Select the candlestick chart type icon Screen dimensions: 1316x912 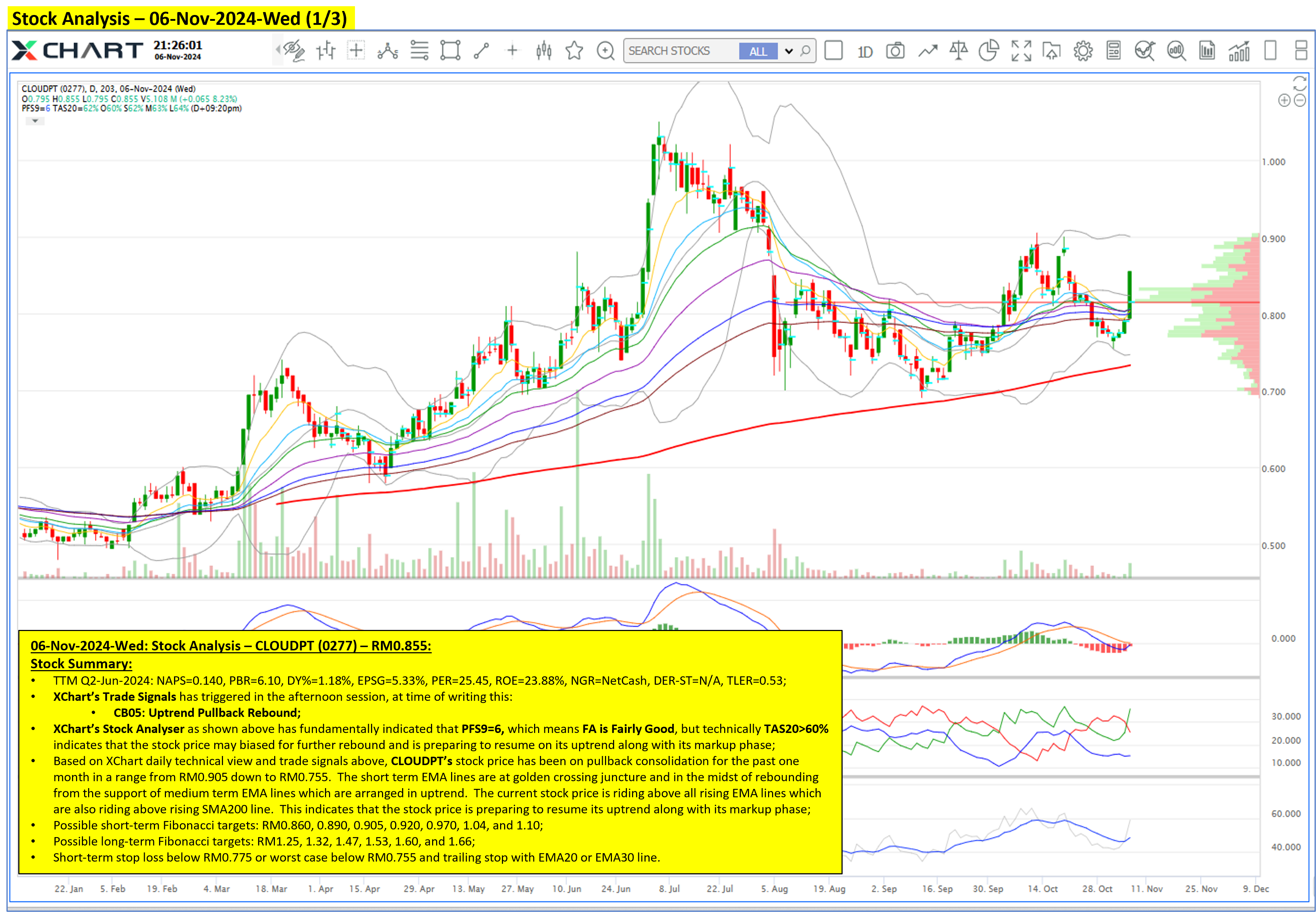tap(544, 51)
